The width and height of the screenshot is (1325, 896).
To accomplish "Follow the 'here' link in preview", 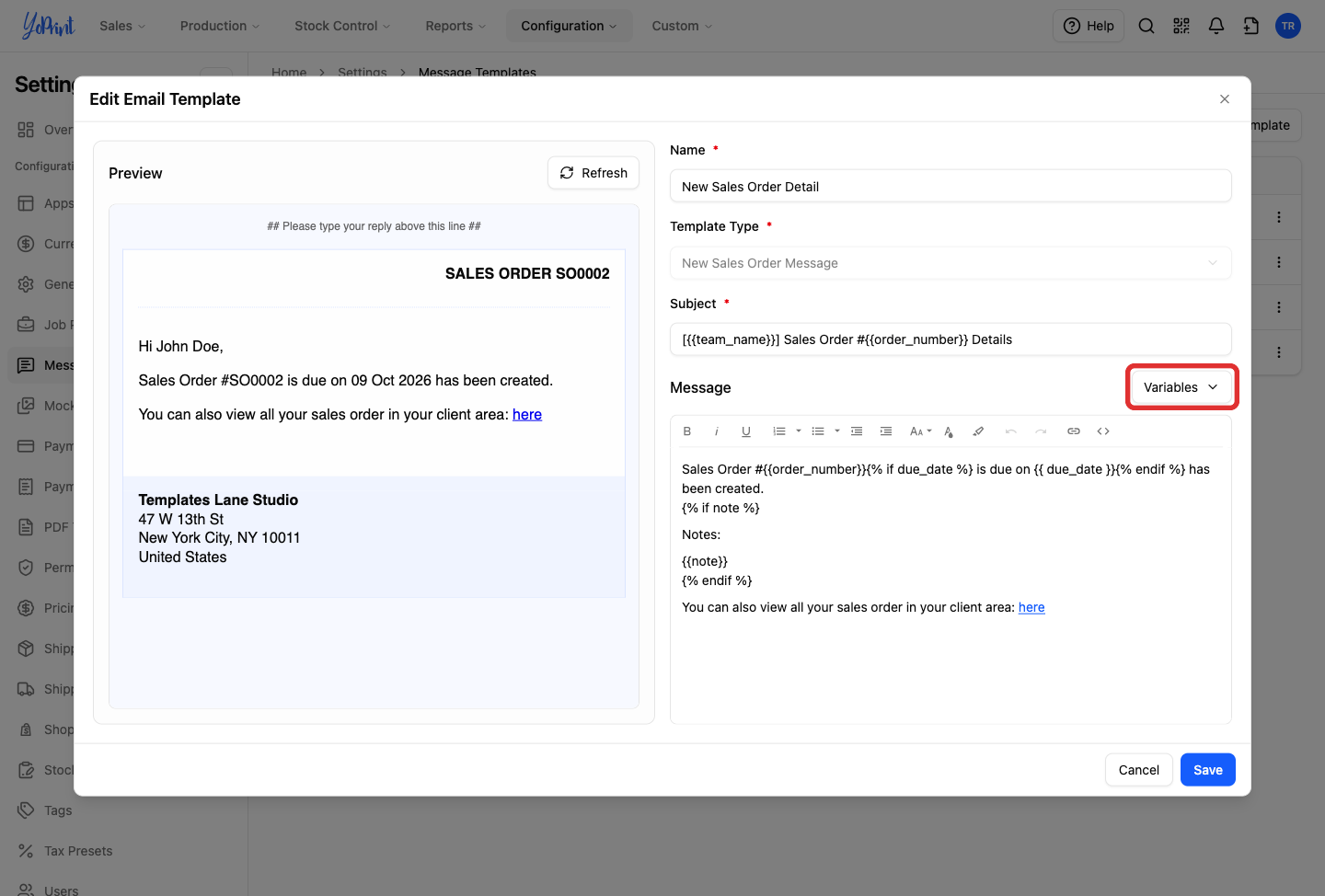I will (x=527, y=415).
